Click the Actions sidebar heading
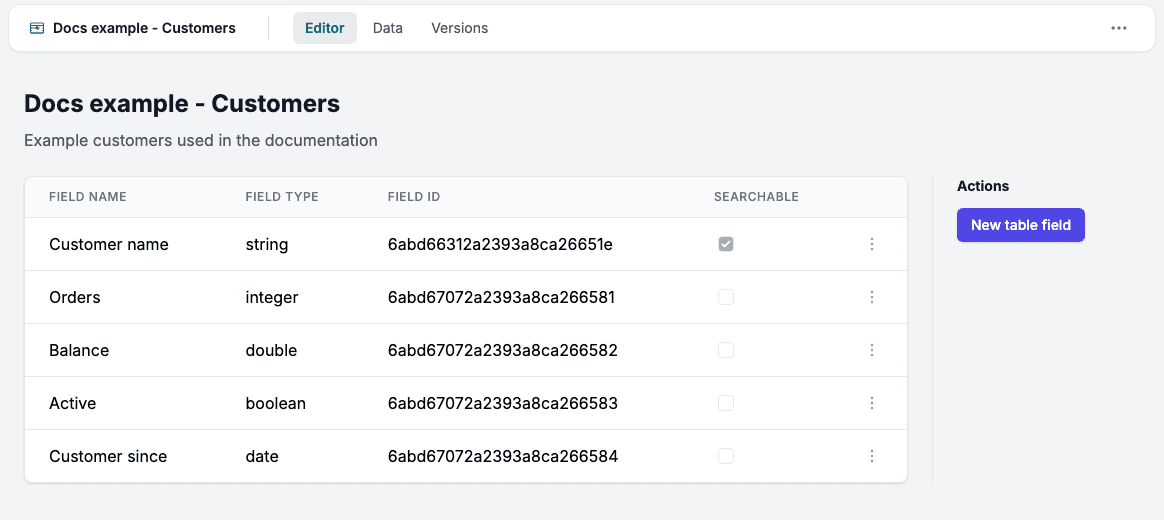This screenshot has height=520, width=1164. [x=983, y=186]
